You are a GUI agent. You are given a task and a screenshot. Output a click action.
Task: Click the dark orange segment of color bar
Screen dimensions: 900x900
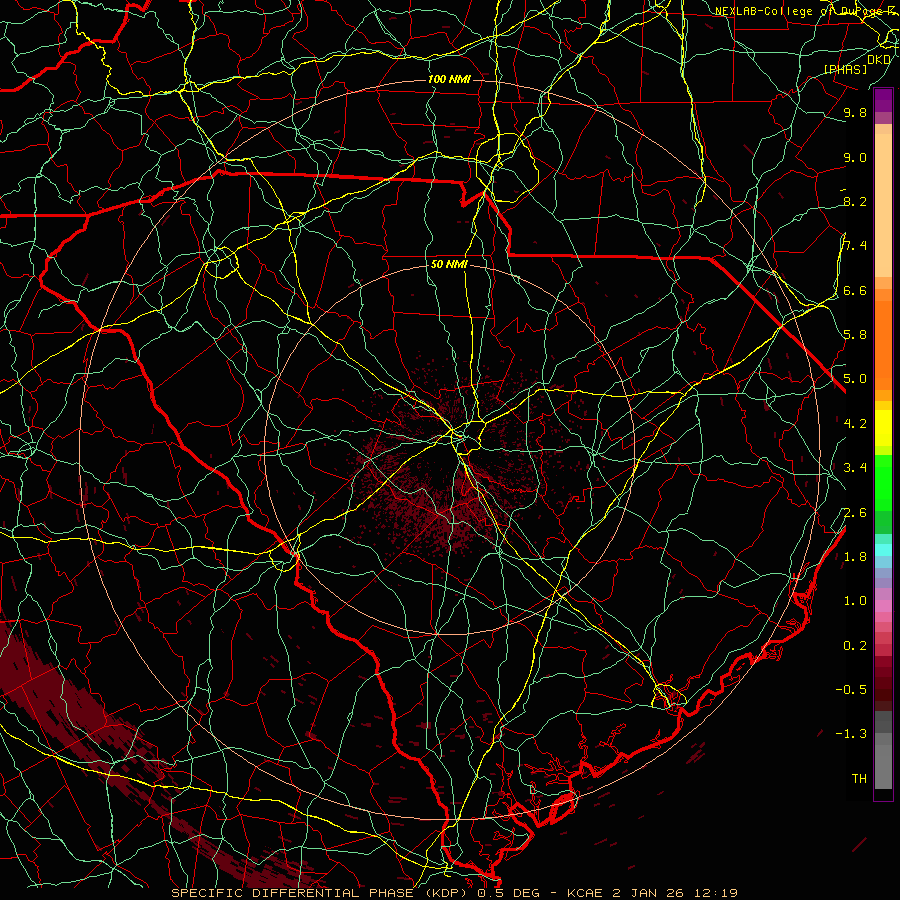click(x=883, y=344)
